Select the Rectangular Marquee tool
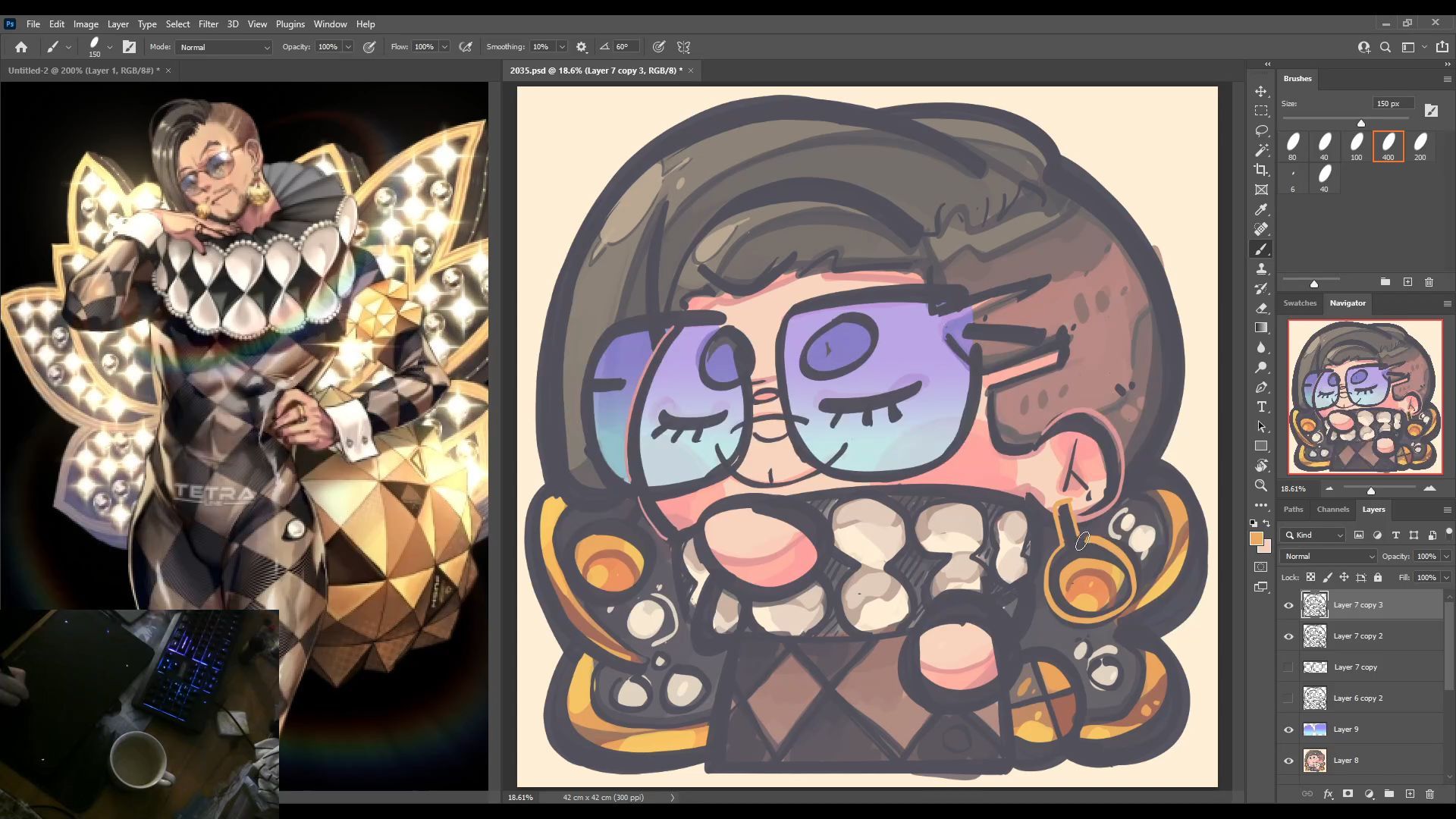1456x819 pixels. [x=1261, y=111]
